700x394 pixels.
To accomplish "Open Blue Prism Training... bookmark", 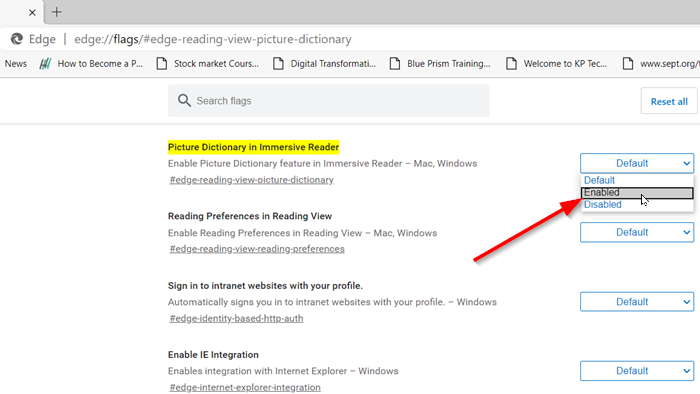I will click(x=440, y=64).
